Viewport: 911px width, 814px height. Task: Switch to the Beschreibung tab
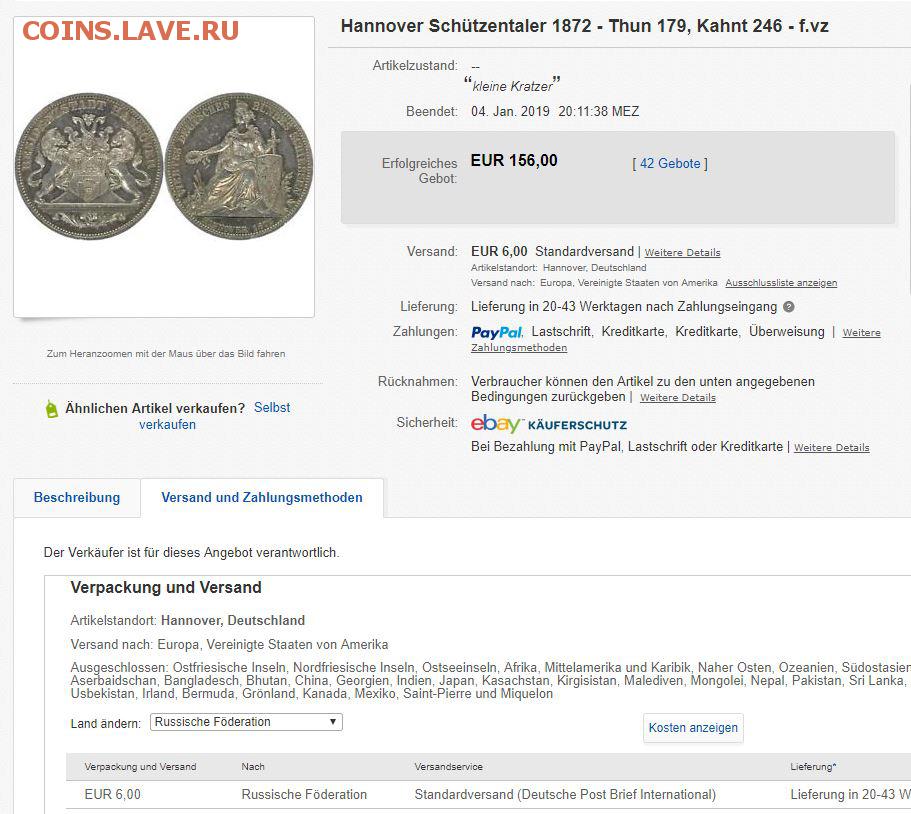77,497
